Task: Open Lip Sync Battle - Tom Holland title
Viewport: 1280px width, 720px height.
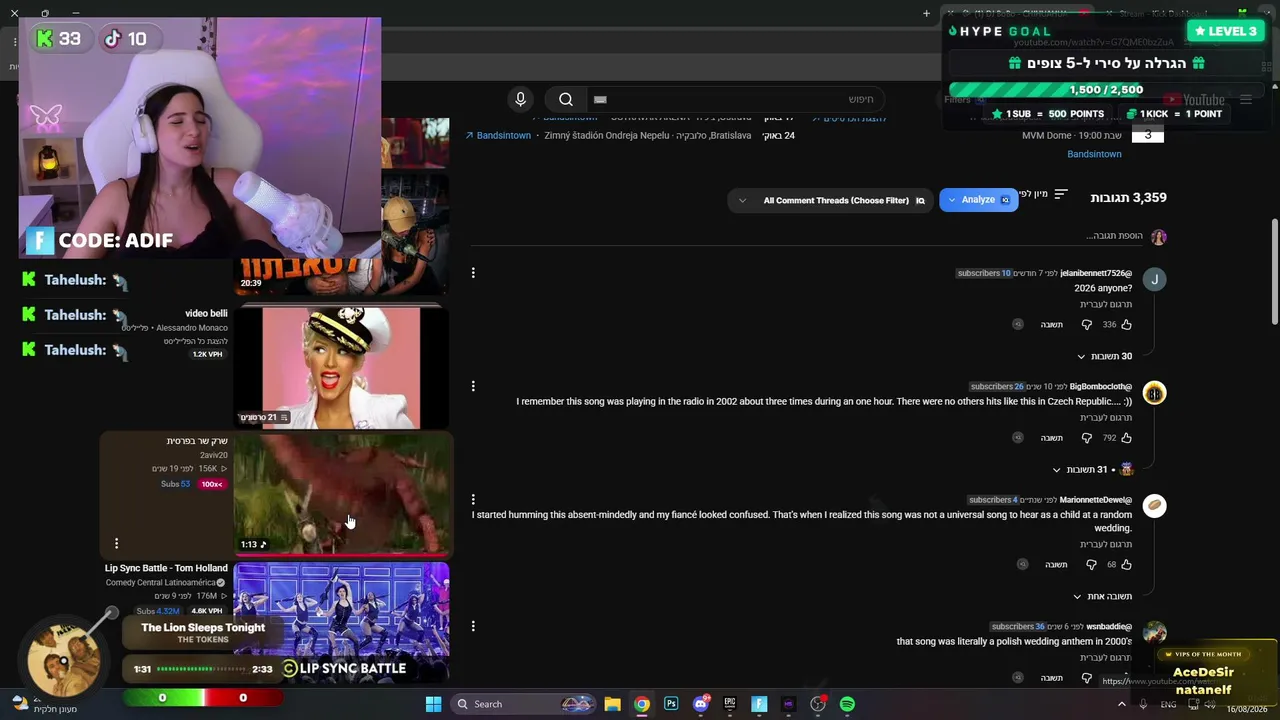Action: click(166, 568)
